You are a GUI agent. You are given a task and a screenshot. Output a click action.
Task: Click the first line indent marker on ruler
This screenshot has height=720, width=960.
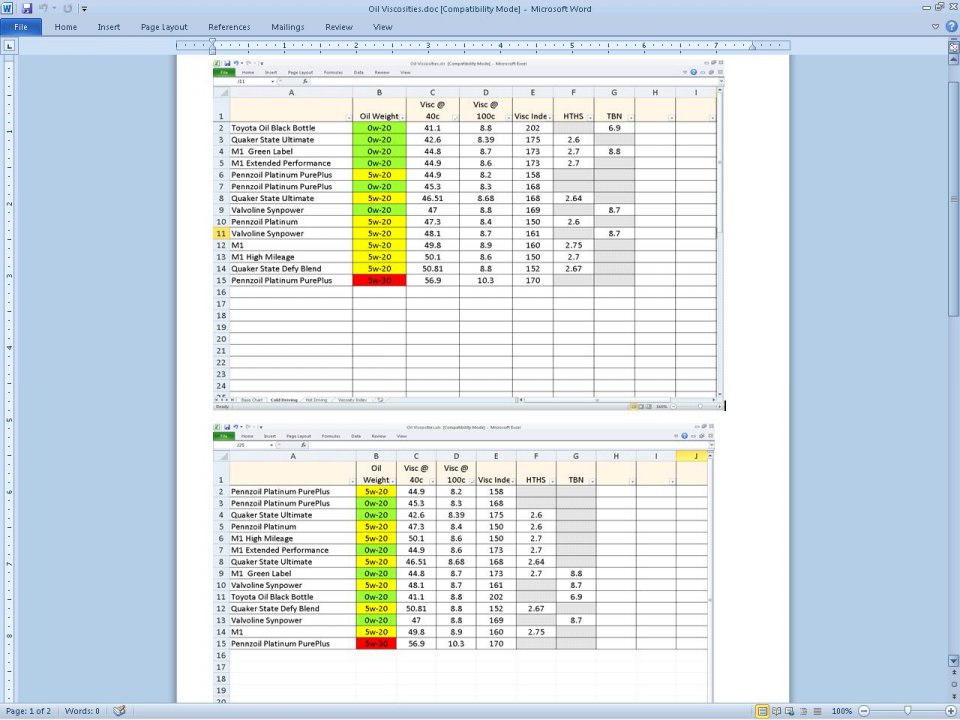212,42
